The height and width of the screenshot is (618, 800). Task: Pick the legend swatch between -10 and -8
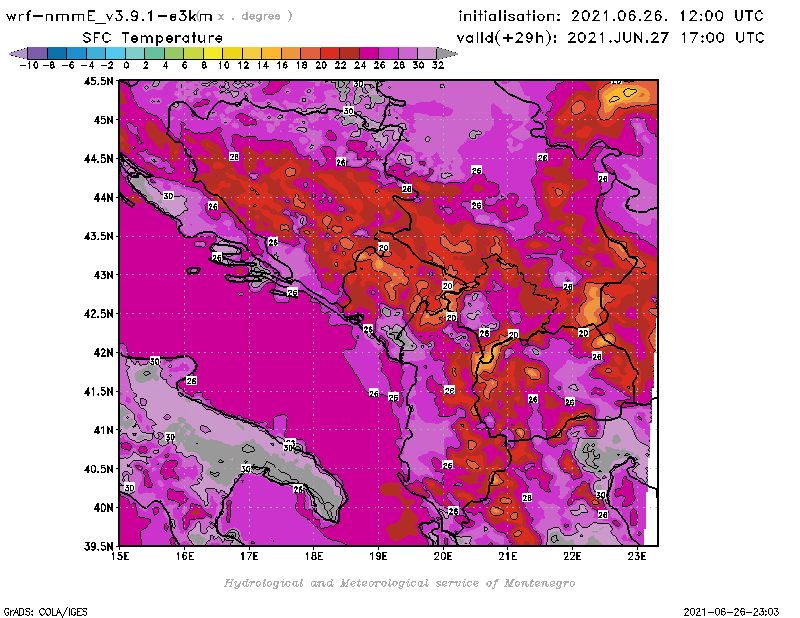point(38,53)
